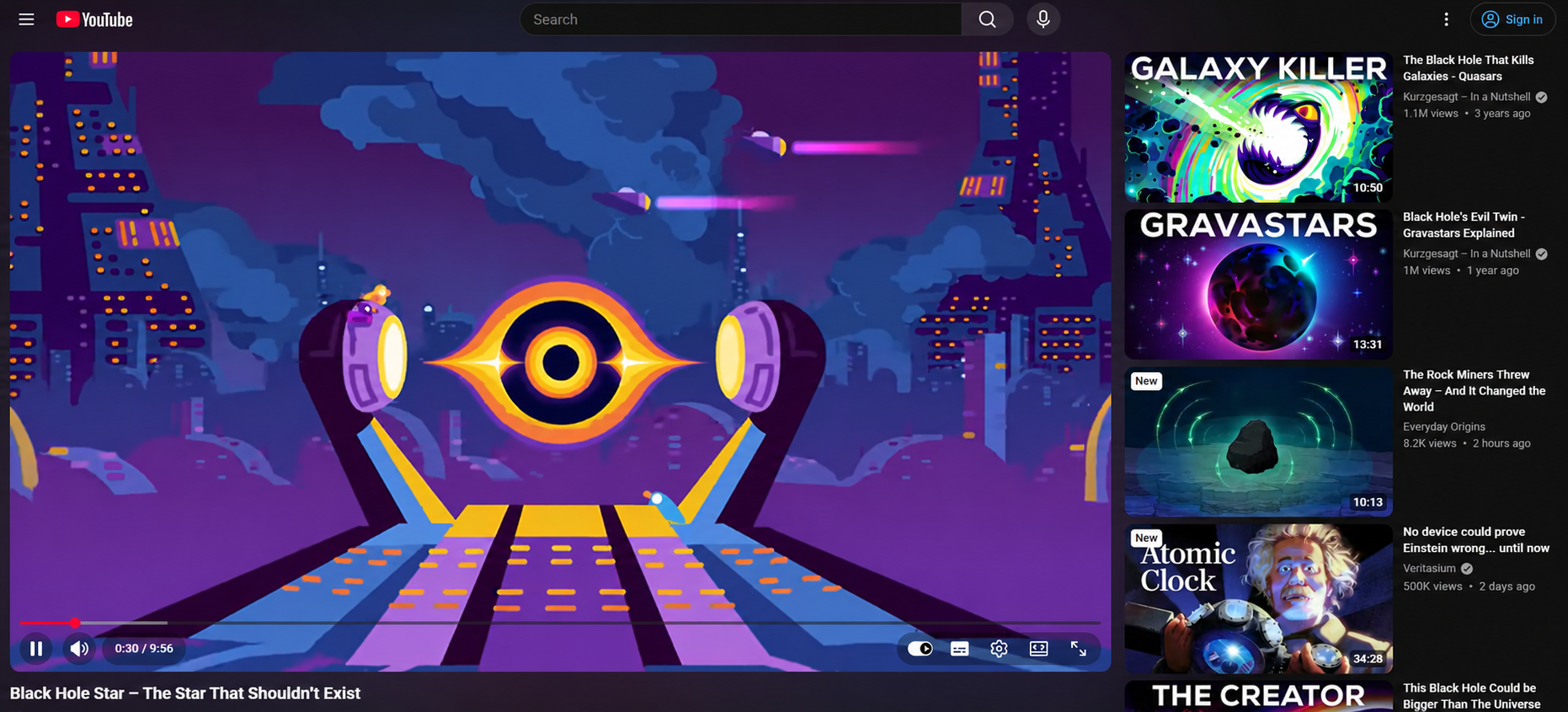Open THE CREATOR video thumbnail
The height and width of the screenshot is (712, 1568).
(1258, 696)
